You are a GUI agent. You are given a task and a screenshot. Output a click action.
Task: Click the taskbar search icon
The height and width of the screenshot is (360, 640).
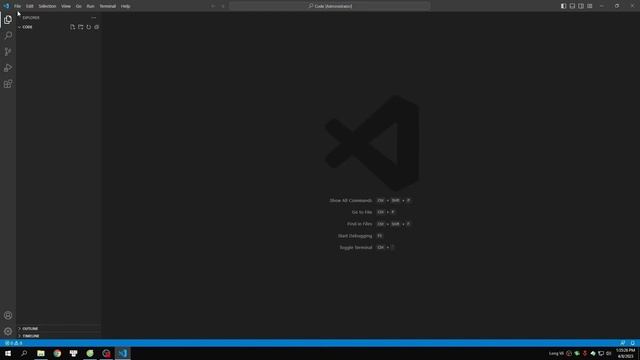click(x=24, y=353)
